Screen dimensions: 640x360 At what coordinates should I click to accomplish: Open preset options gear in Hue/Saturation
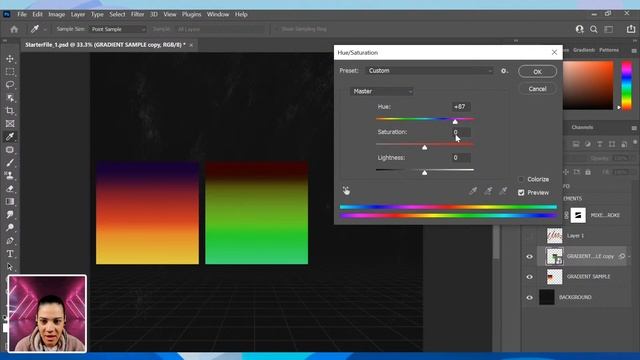tap(504, 71)
